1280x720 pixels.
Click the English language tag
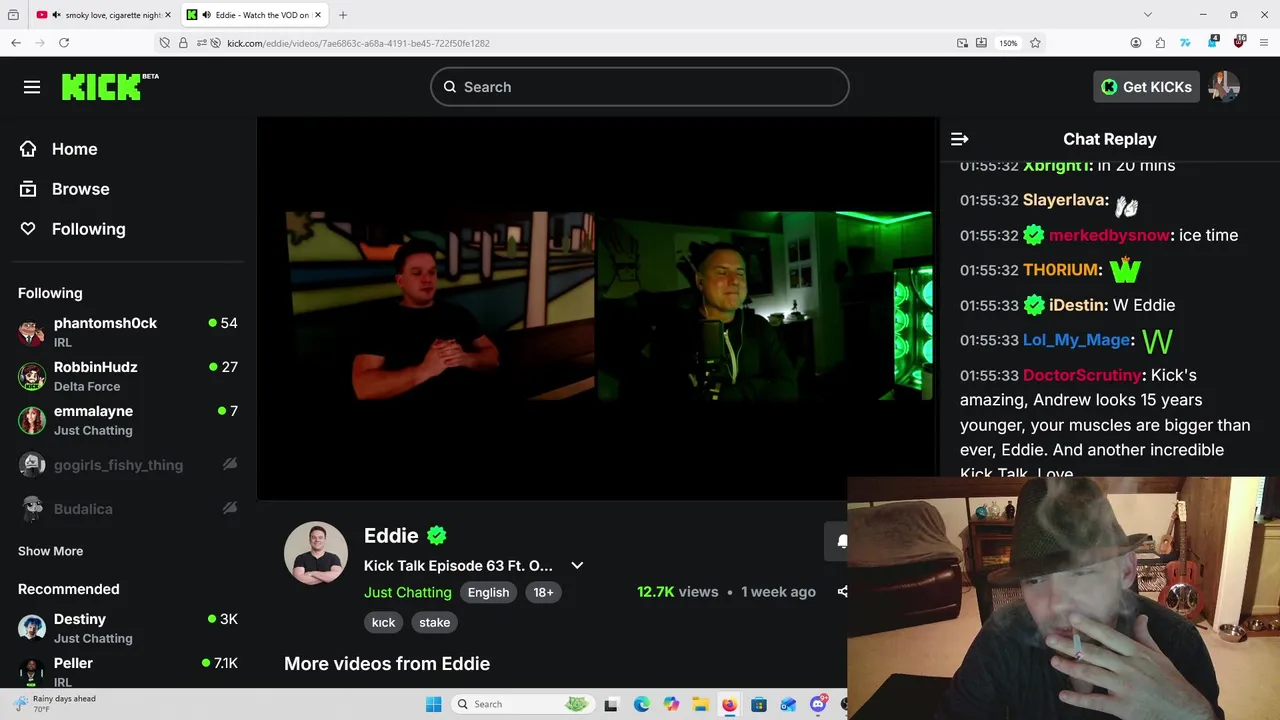[488, 592]
